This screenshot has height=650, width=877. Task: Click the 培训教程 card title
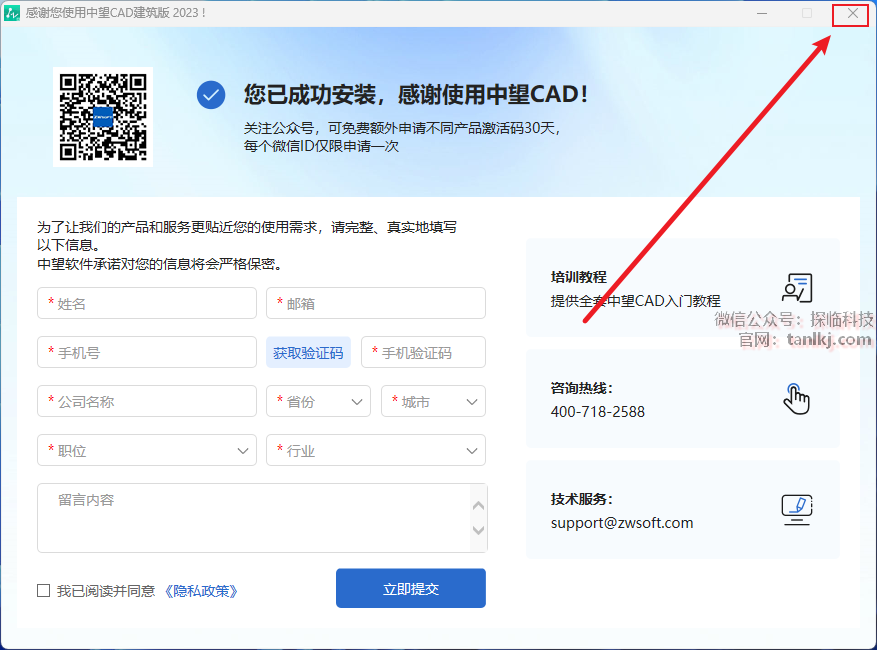(x=578, y=277)
